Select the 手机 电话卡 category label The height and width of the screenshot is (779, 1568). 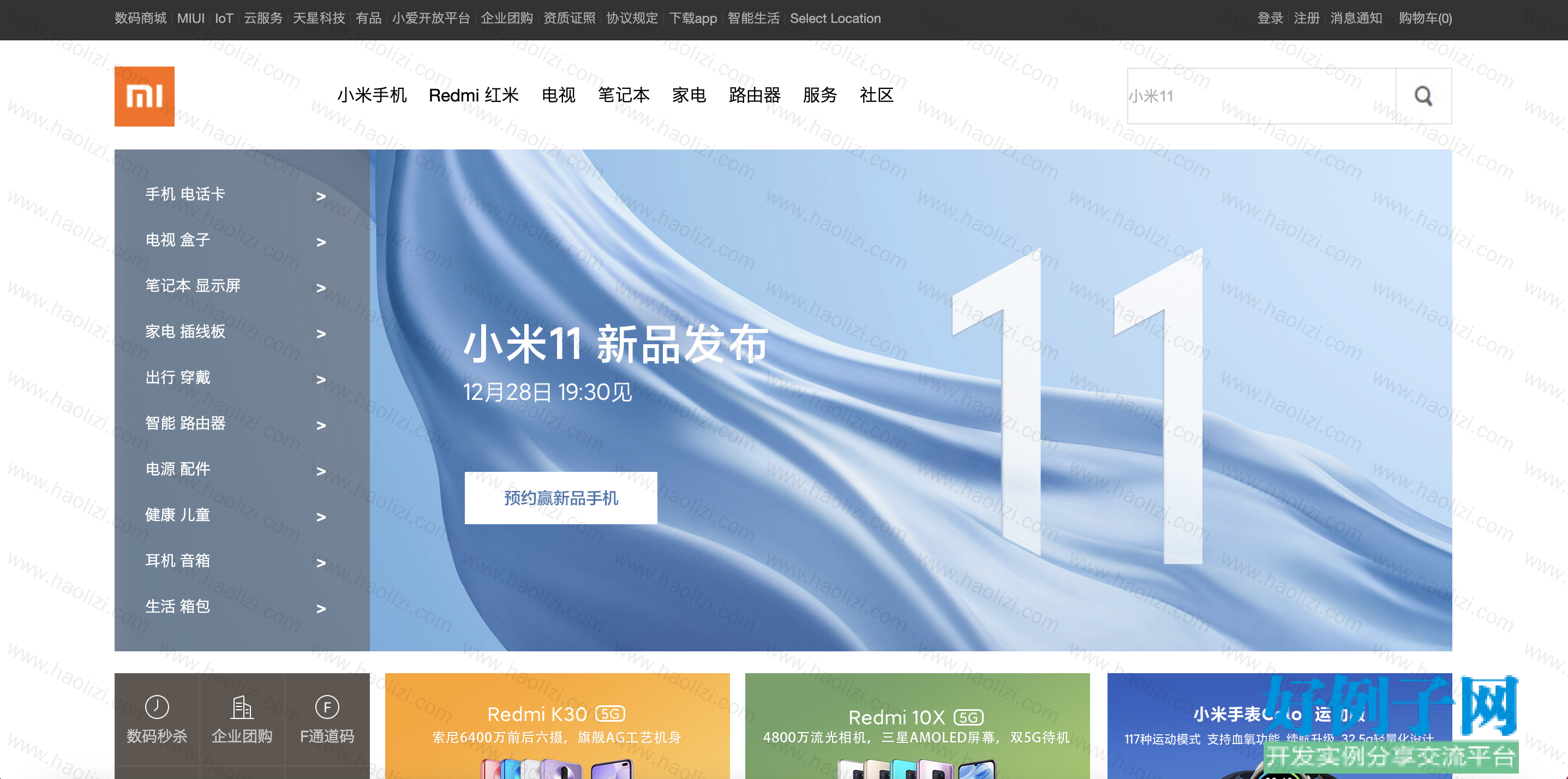click(x=185, y=194)
